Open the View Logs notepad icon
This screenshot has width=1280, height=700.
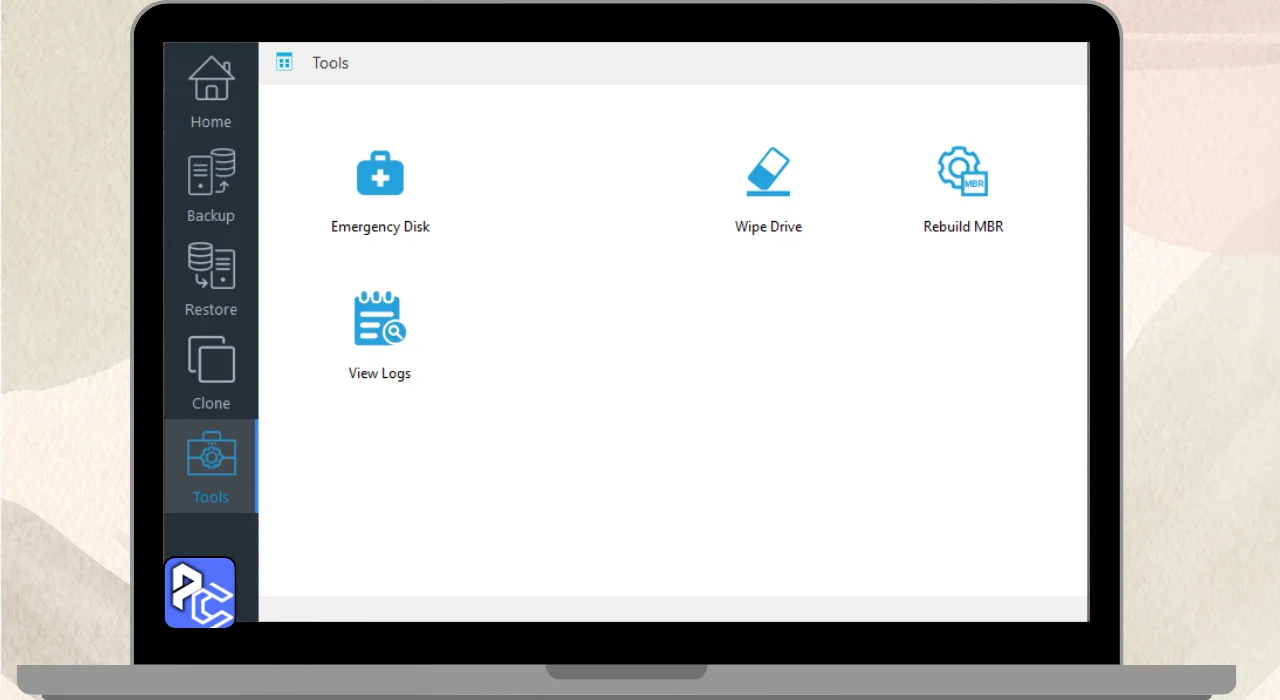380,319
